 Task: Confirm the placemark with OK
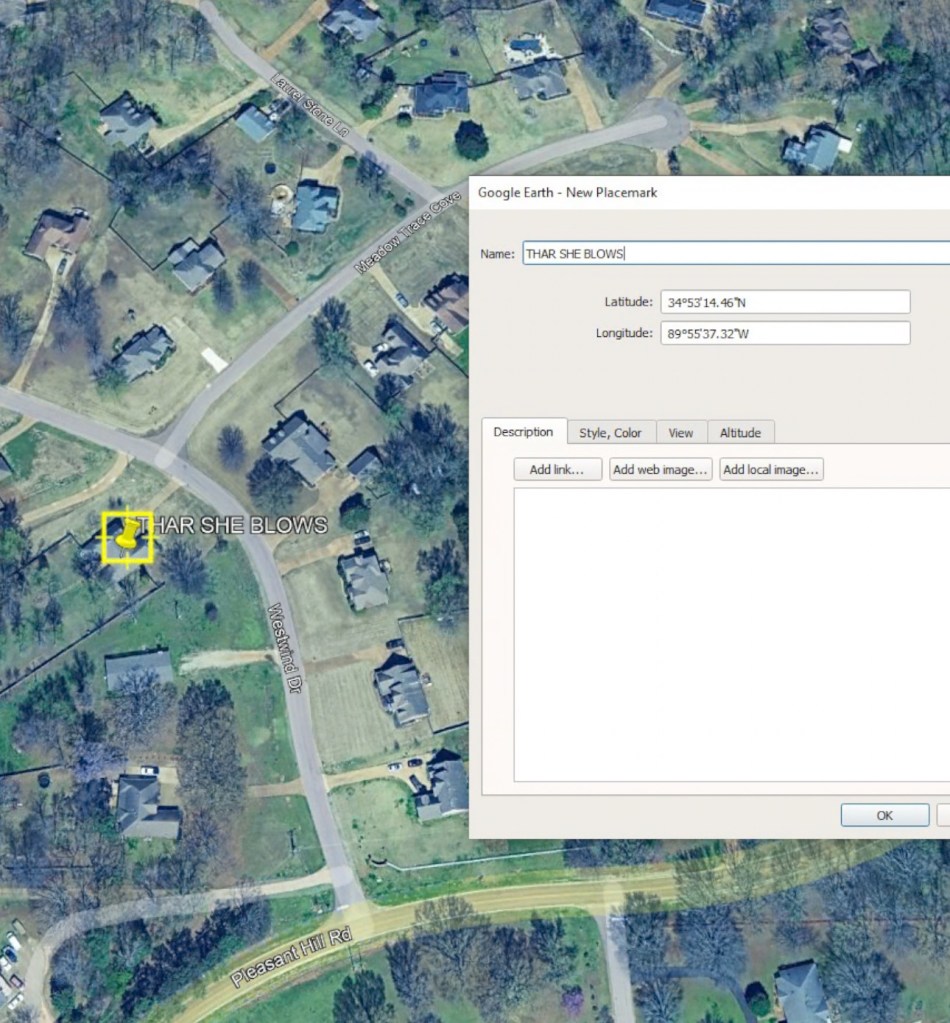click(x=884, y=815)
